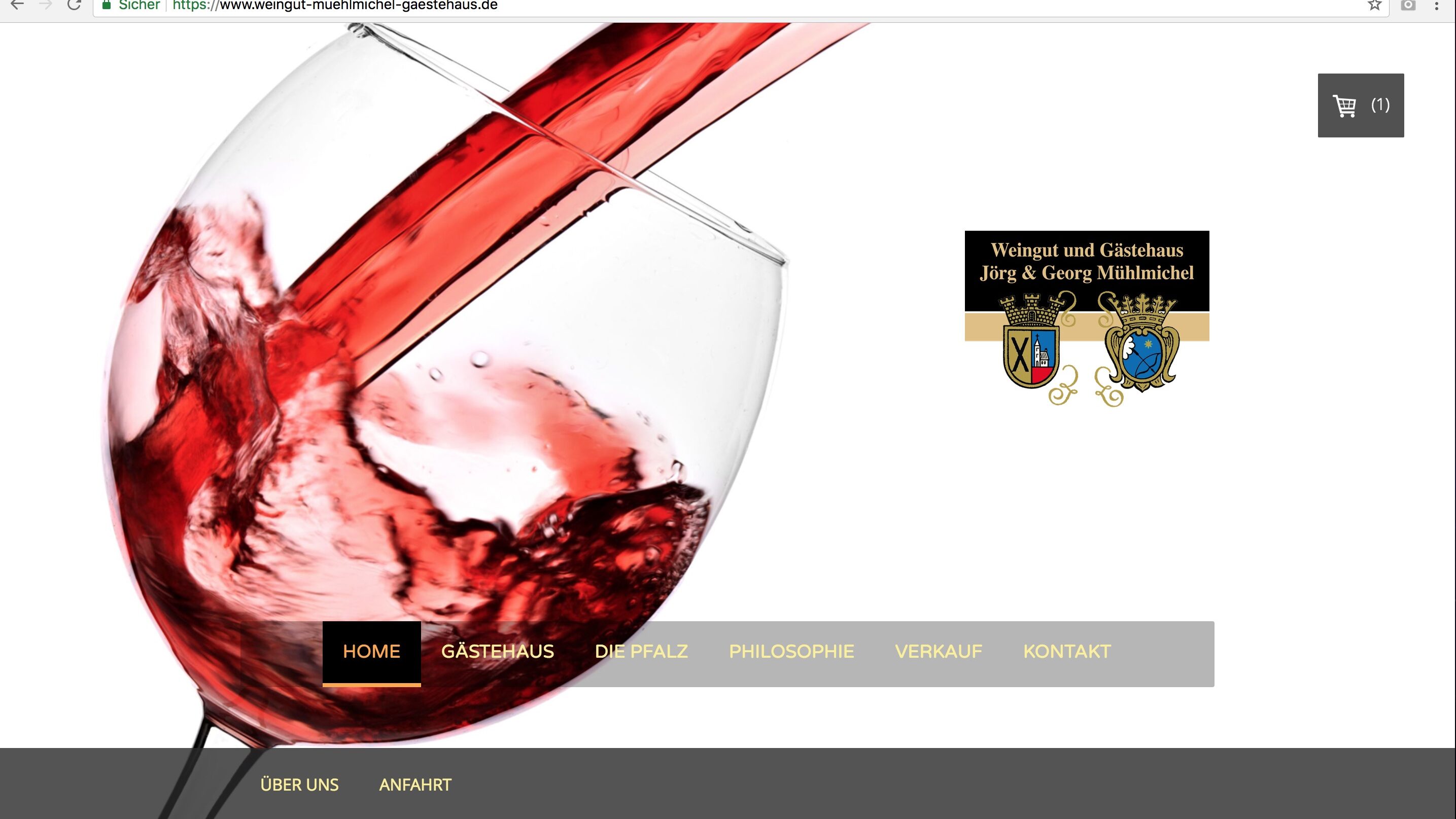The width and height of the screenshot is (1456, 819).
Task: Navigate to VERKAUF
Action: coord(938,651)
